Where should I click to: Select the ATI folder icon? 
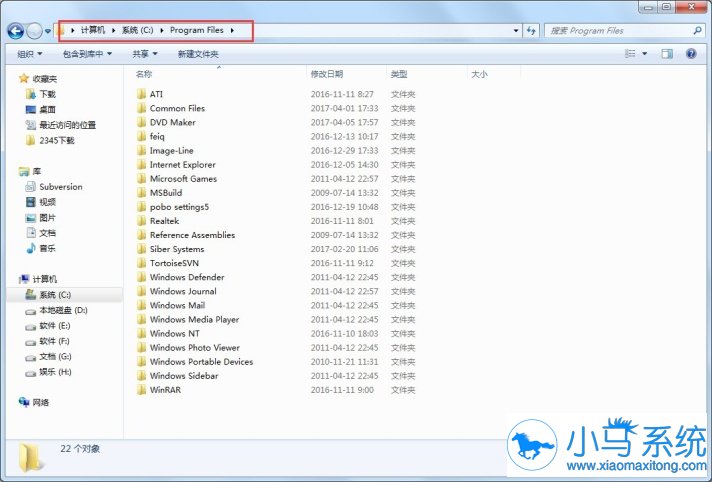pos(142,94)
